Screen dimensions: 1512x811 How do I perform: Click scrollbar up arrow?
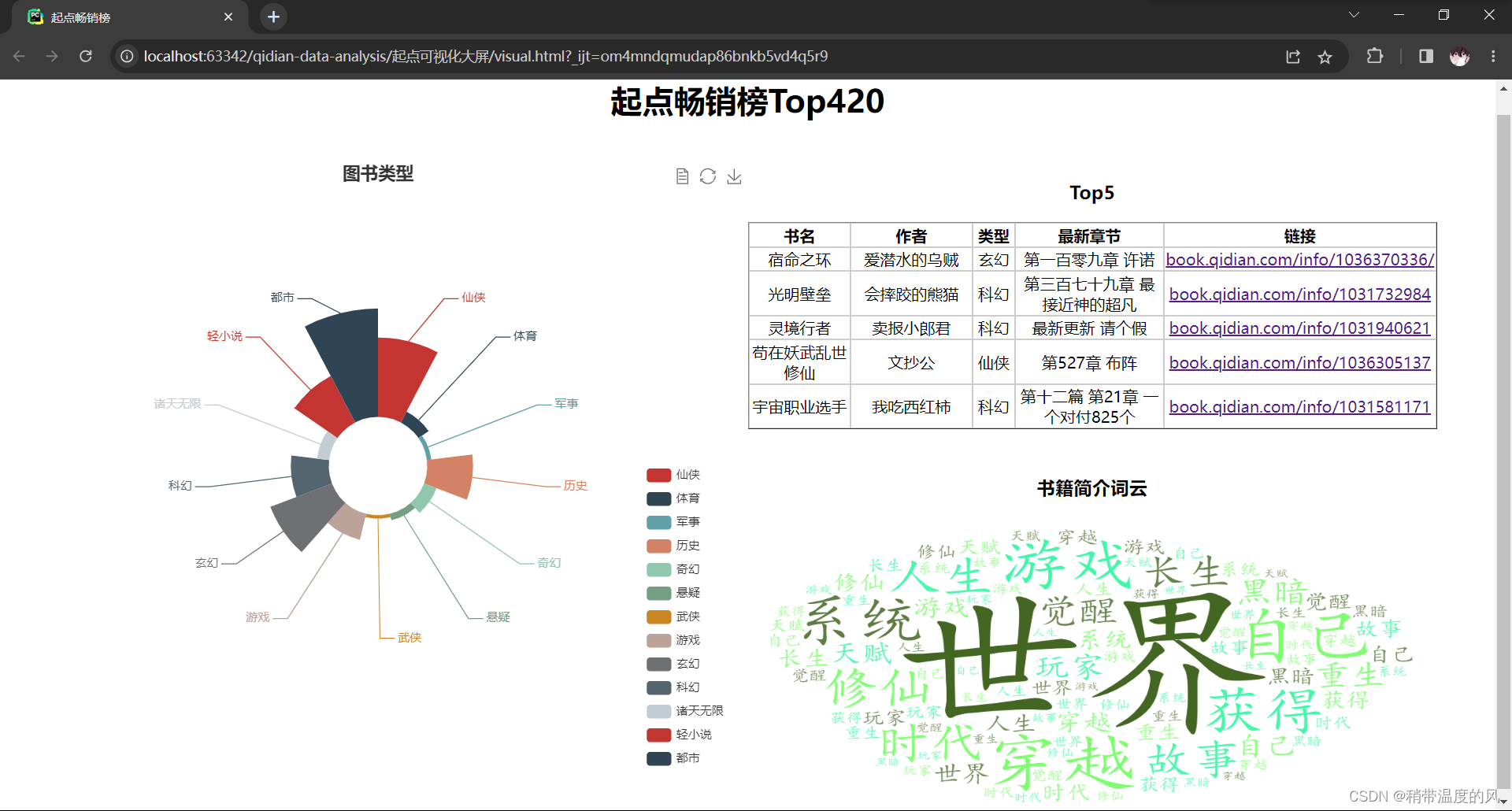coord(1503,89)
